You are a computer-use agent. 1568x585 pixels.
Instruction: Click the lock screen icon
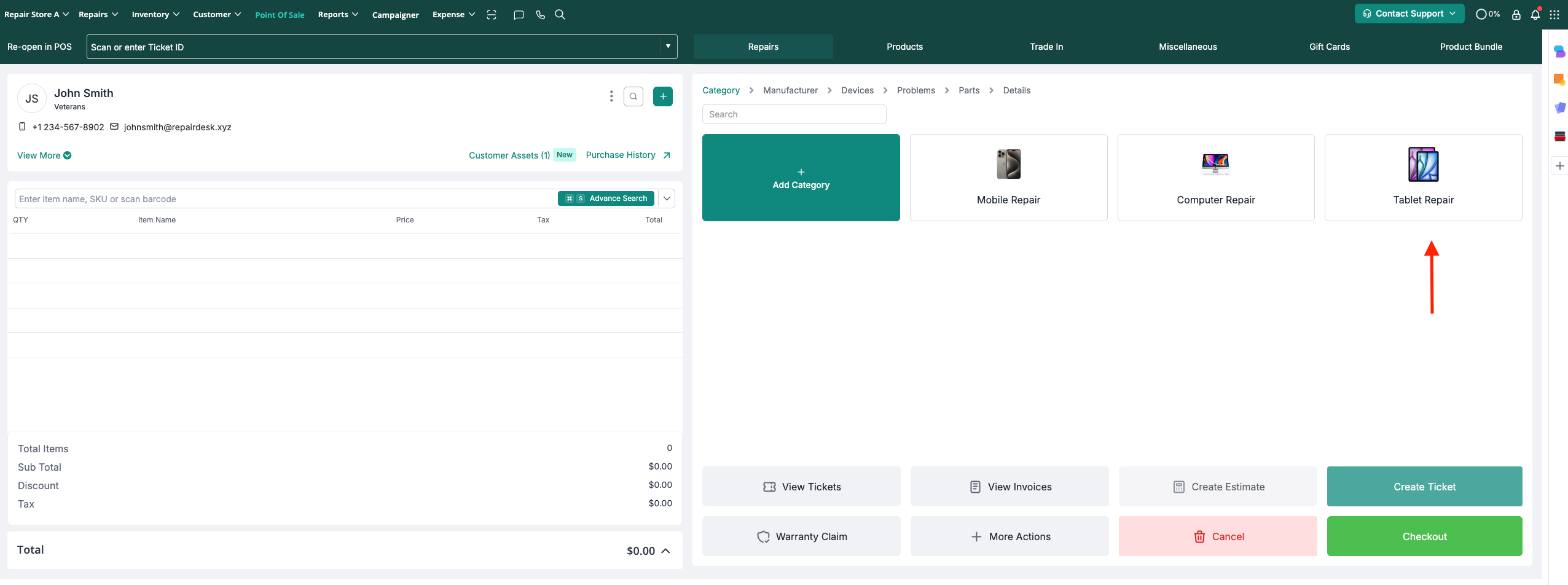[x=1516, y=15]
